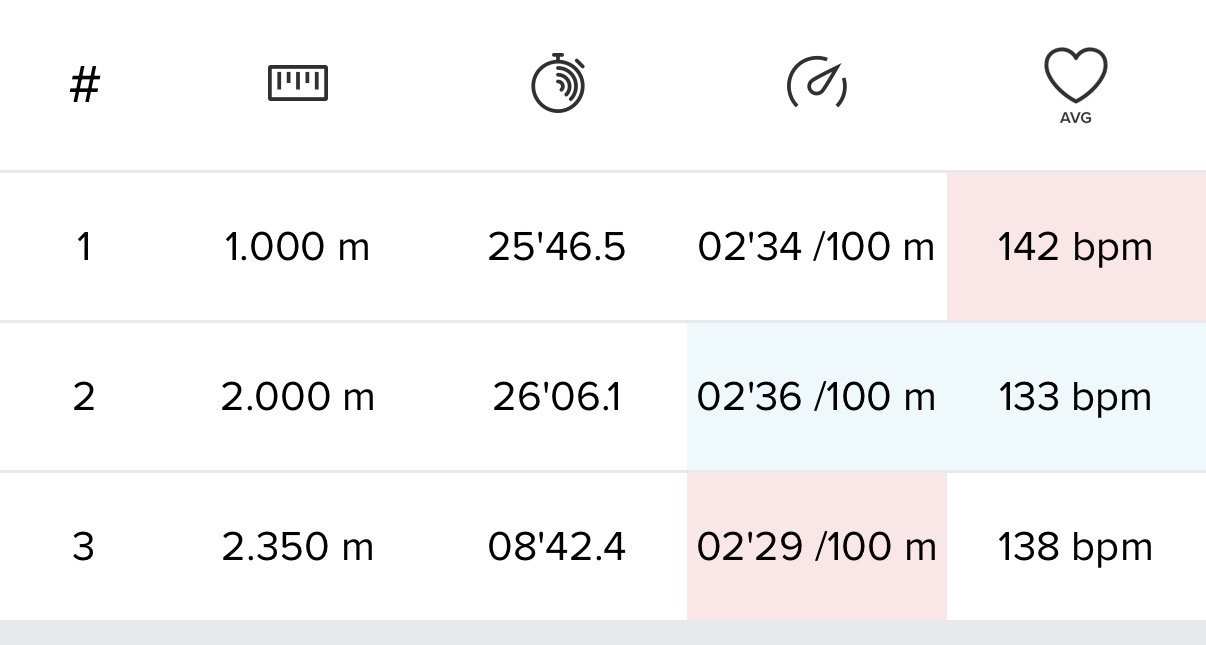The height and width of the screenshot is (645, 1206).
Task: Click the 133 bpm heart rate
Action: 1075,397
